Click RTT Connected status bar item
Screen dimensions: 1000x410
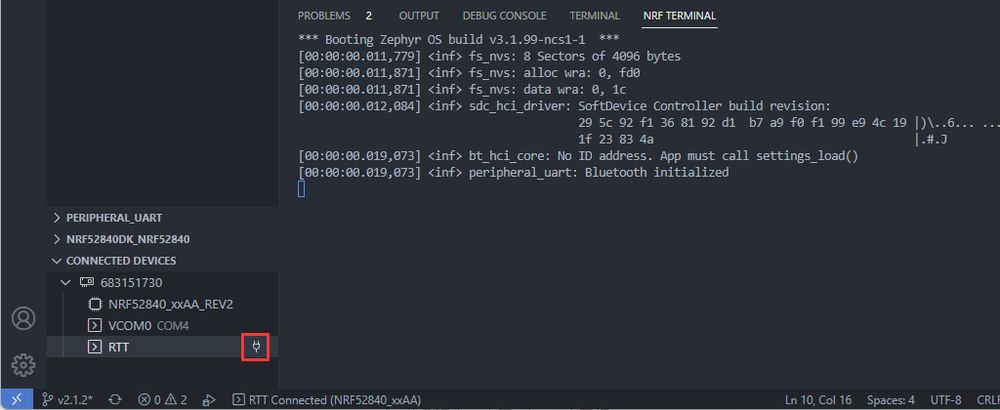click(326, 399)
